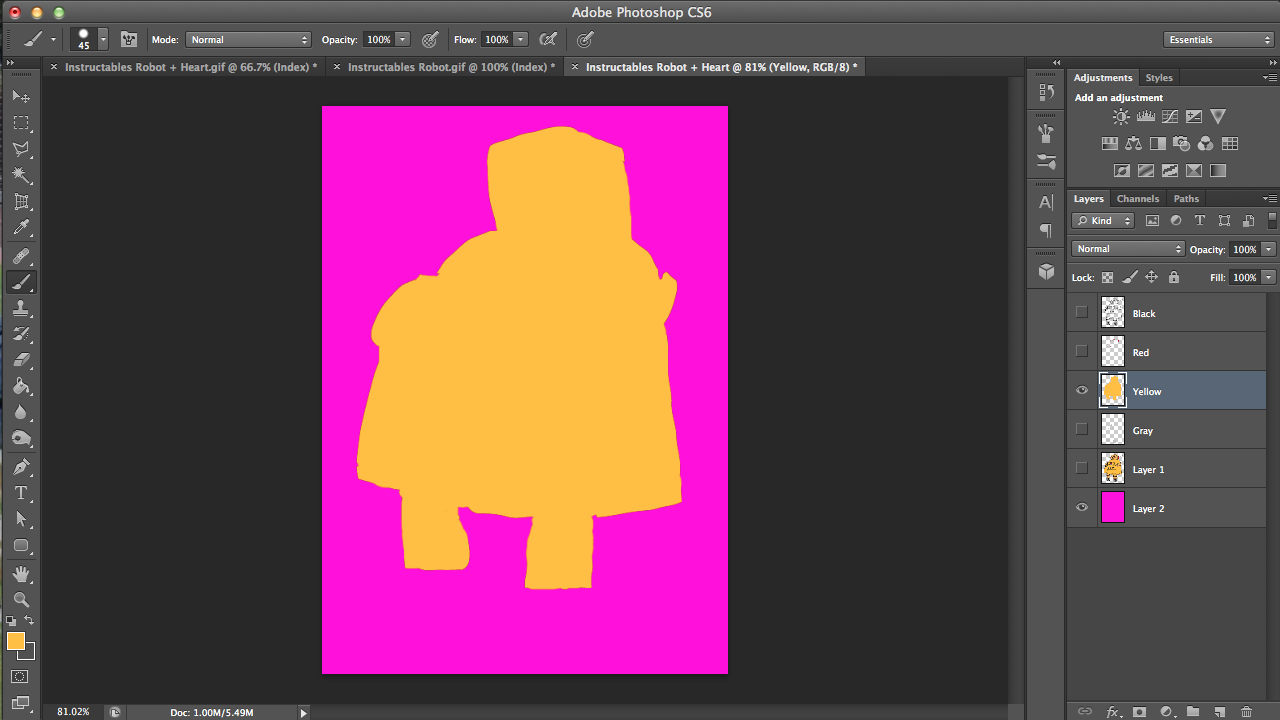
Task: Toggle airbrush build-up mode
Action: tap(548, 40)
